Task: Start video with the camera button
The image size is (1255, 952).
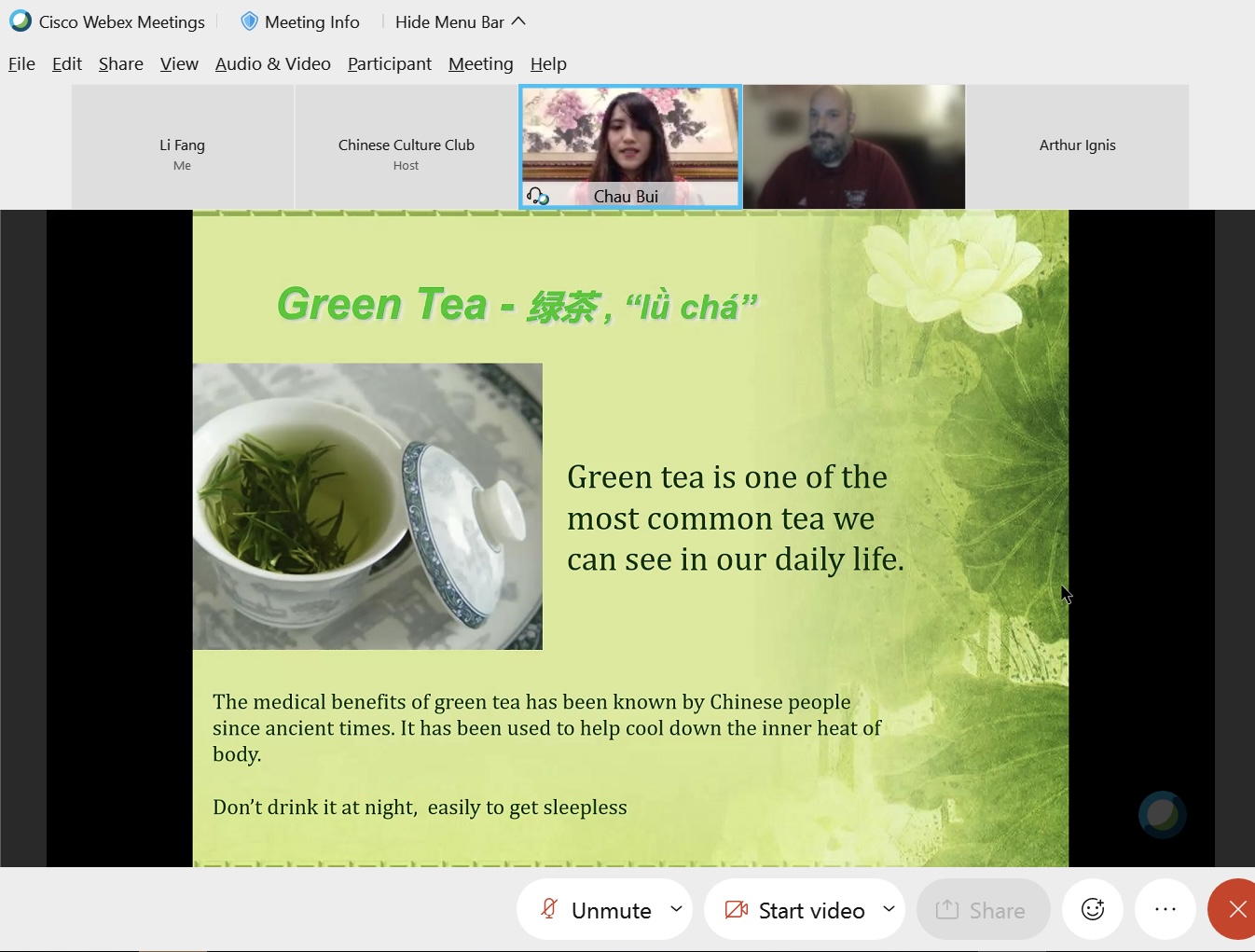Action: point(795,910)
